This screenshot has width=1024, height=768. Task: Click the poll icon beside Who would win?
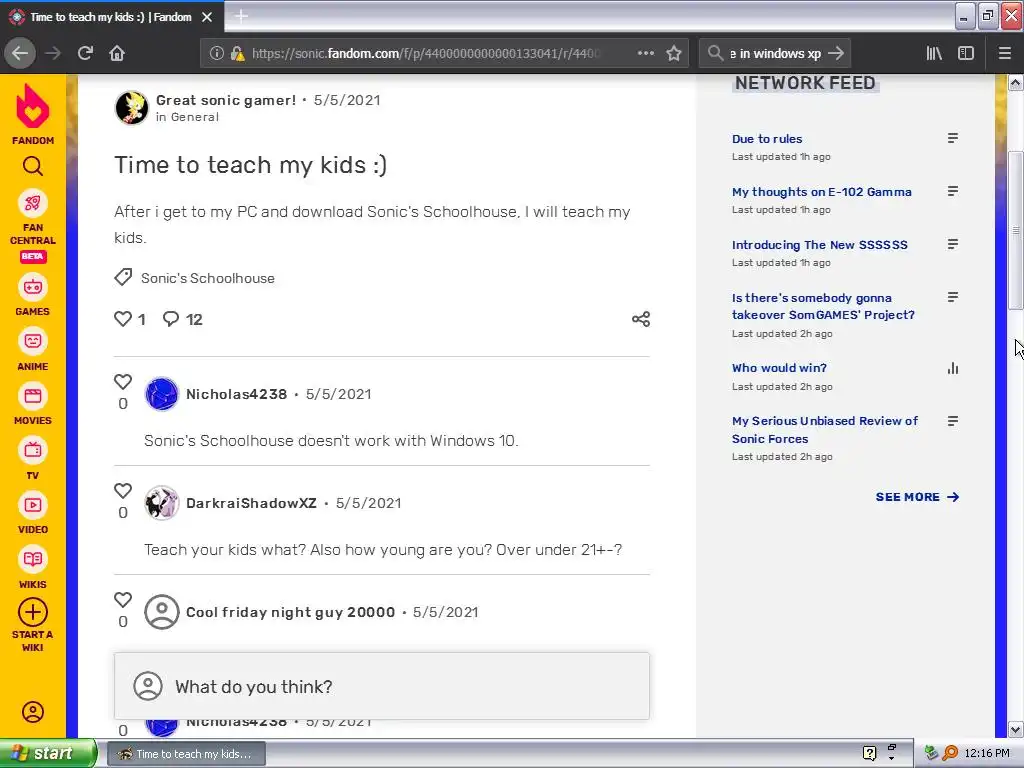click(953, 368)
